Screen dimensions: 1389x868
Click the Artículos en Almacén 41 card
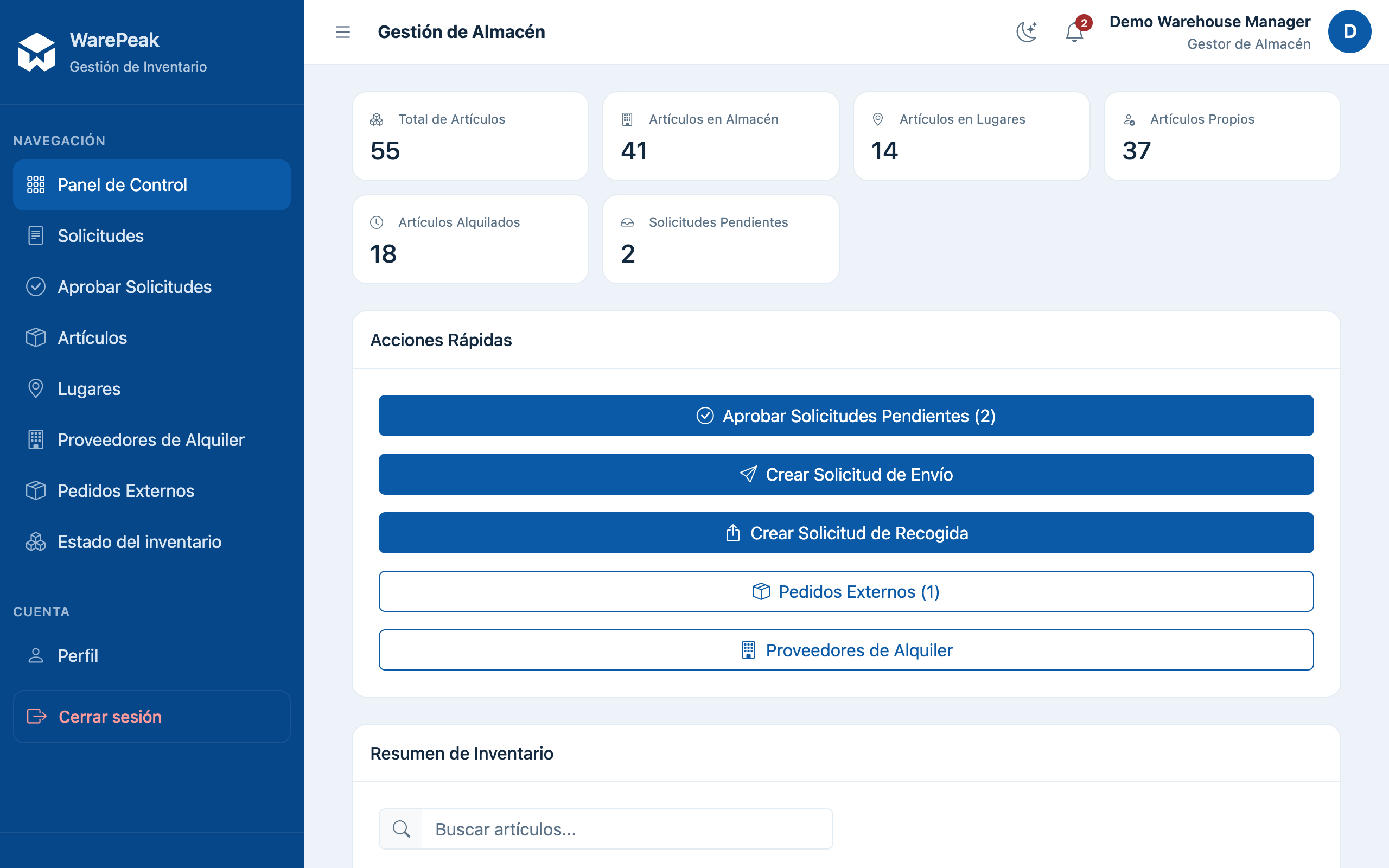721,136
